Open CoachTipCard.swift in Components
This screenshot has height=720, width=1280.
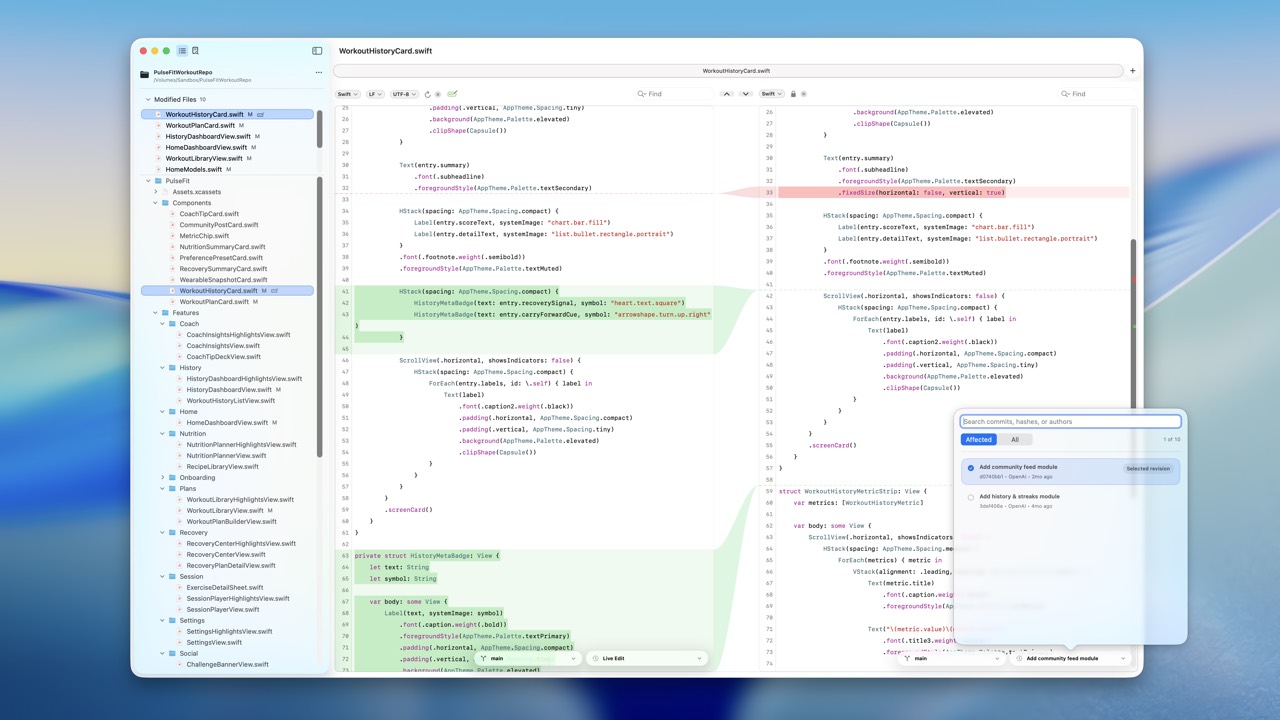209,214
